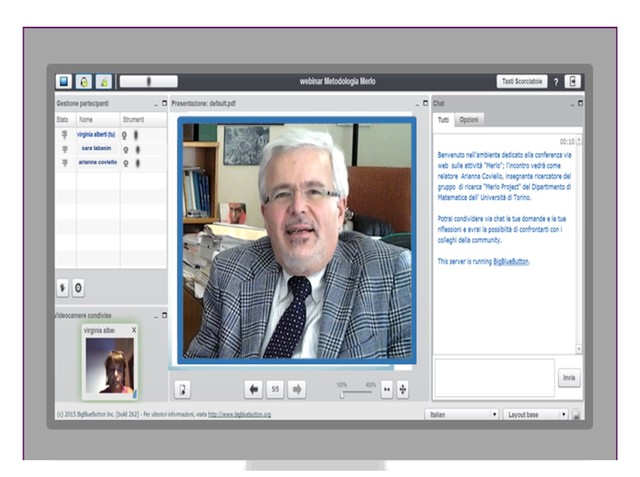The image size is (640, 477).
Task: Click the 5/5 slide number button
Action: [275, 389]
